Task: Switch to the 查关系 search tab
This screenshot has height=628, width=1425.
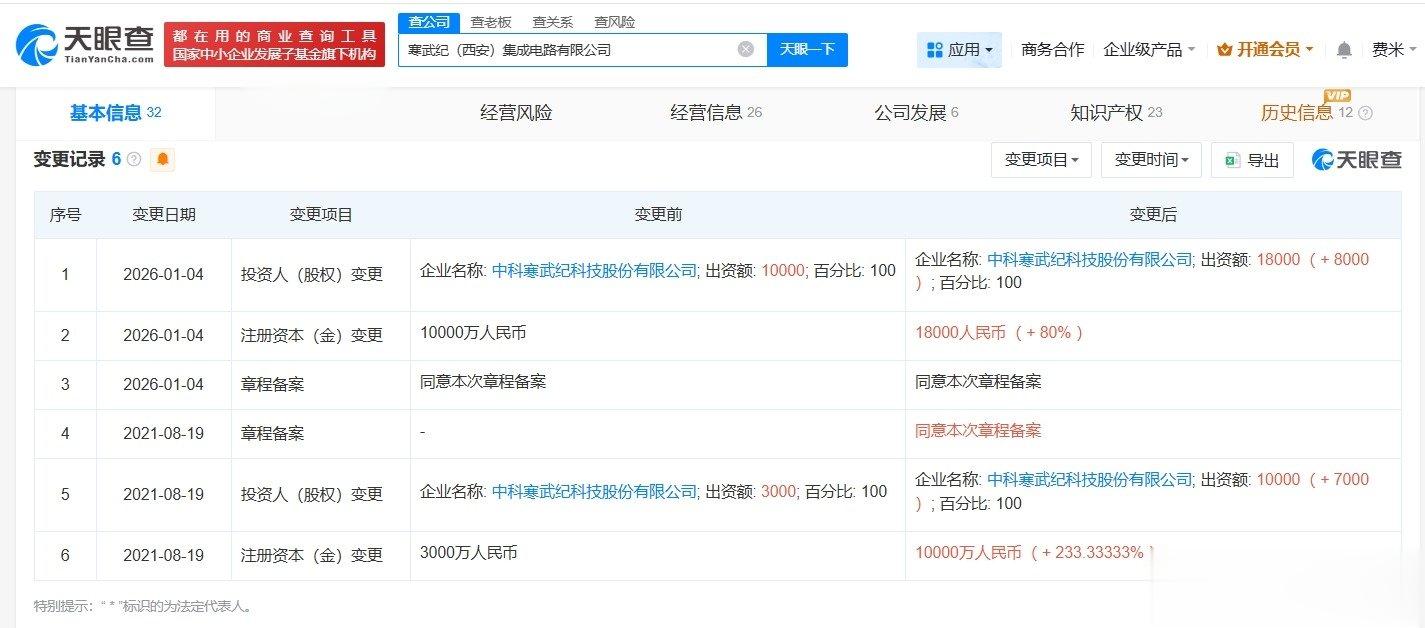Action: click(x=552, y=22)
